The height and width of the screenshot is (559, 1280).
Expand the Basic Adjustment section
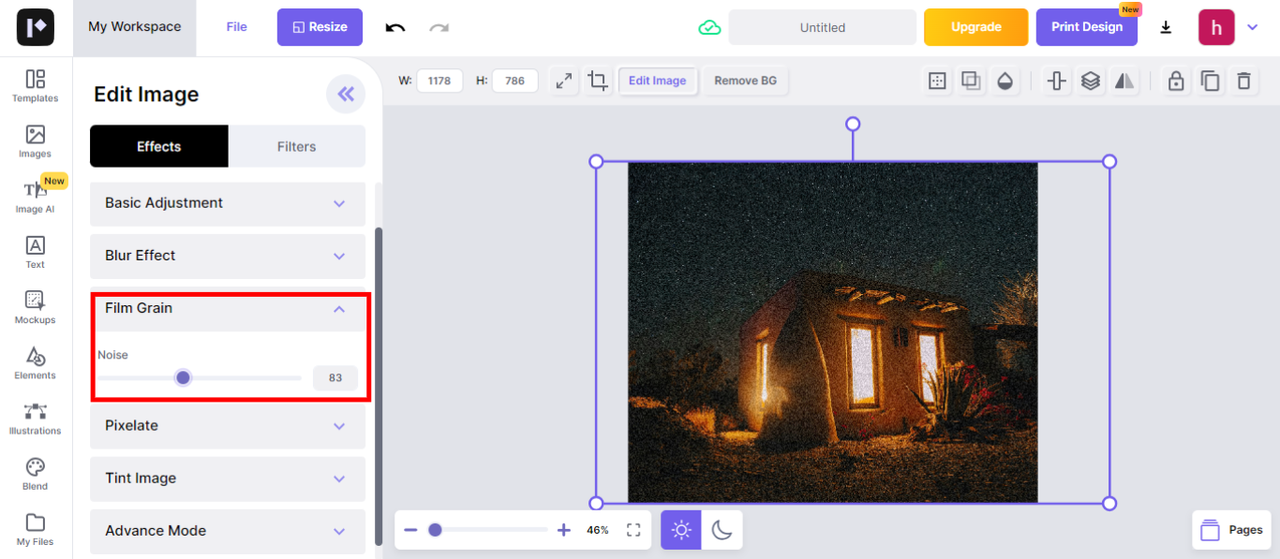(x=227, y=203)
